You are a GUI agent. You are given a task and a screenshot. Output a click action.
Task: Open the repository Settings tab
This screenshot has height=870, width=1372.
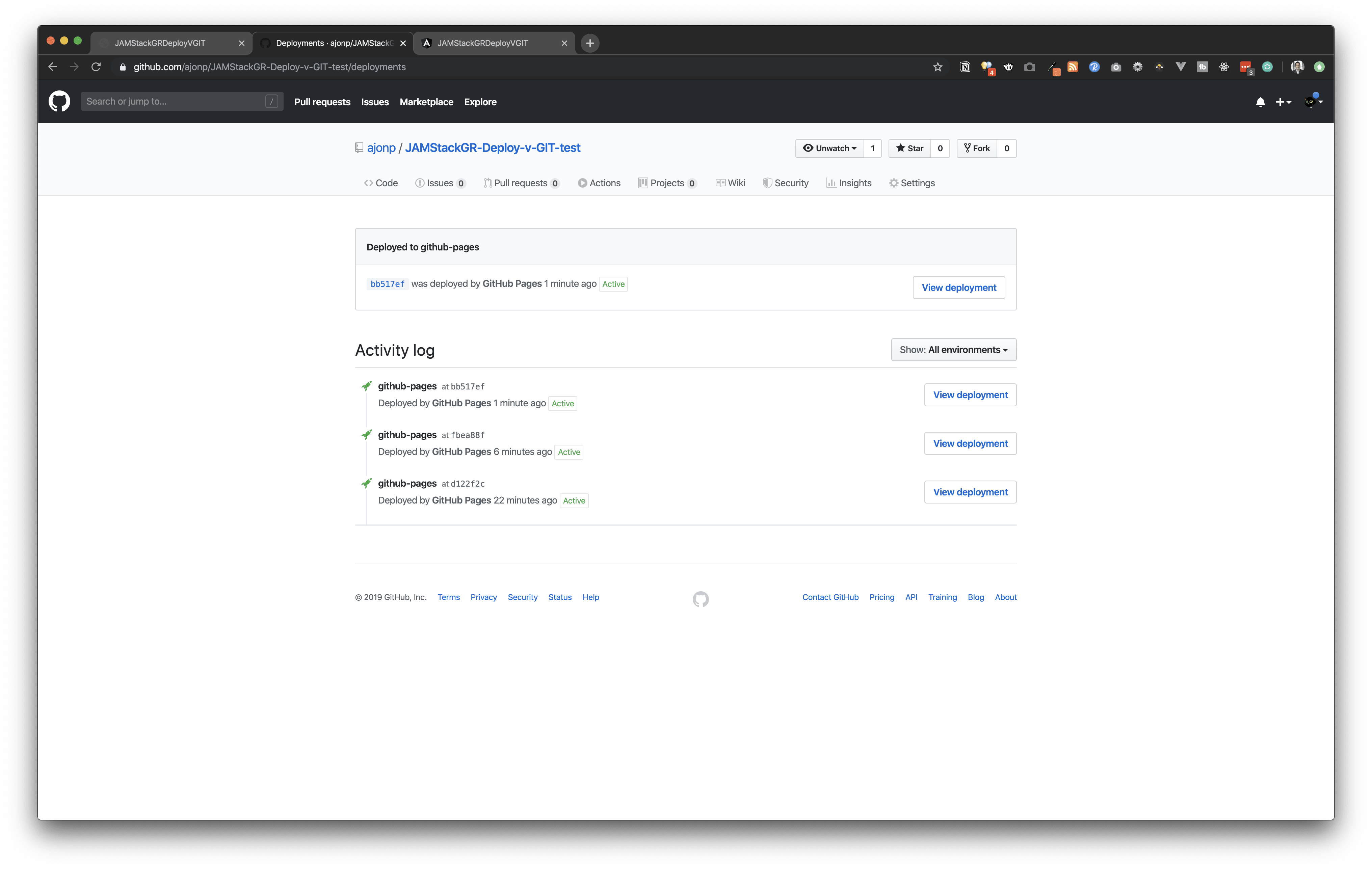point(912,183)
